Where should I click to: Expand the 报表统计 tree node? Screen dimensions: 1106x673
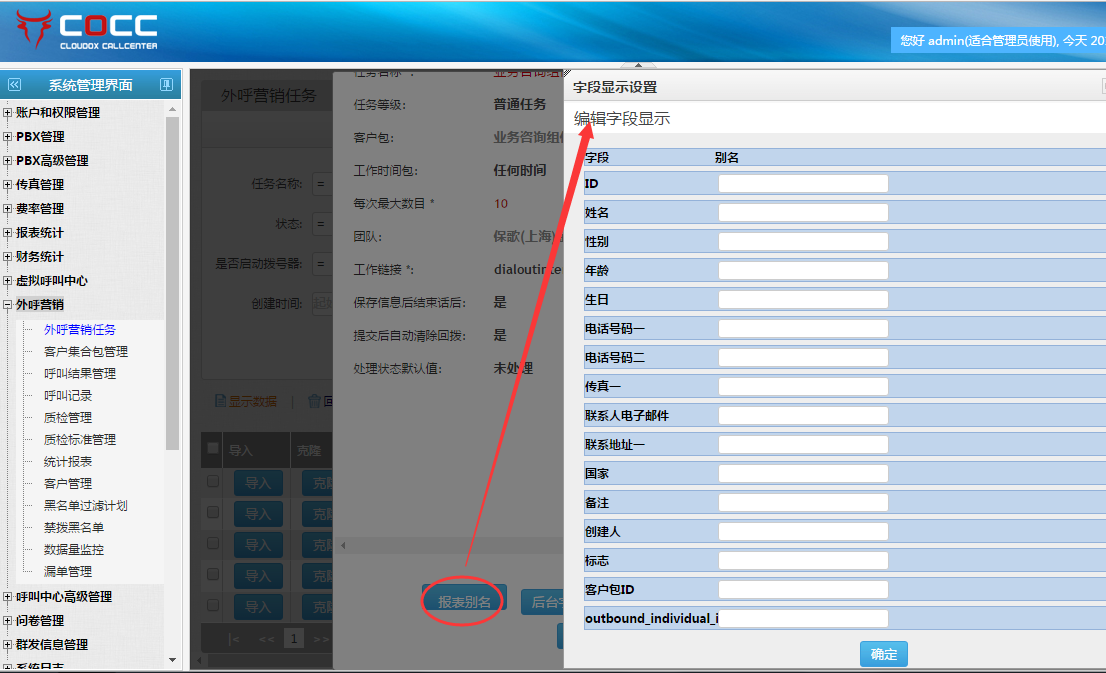coord(8,233)
